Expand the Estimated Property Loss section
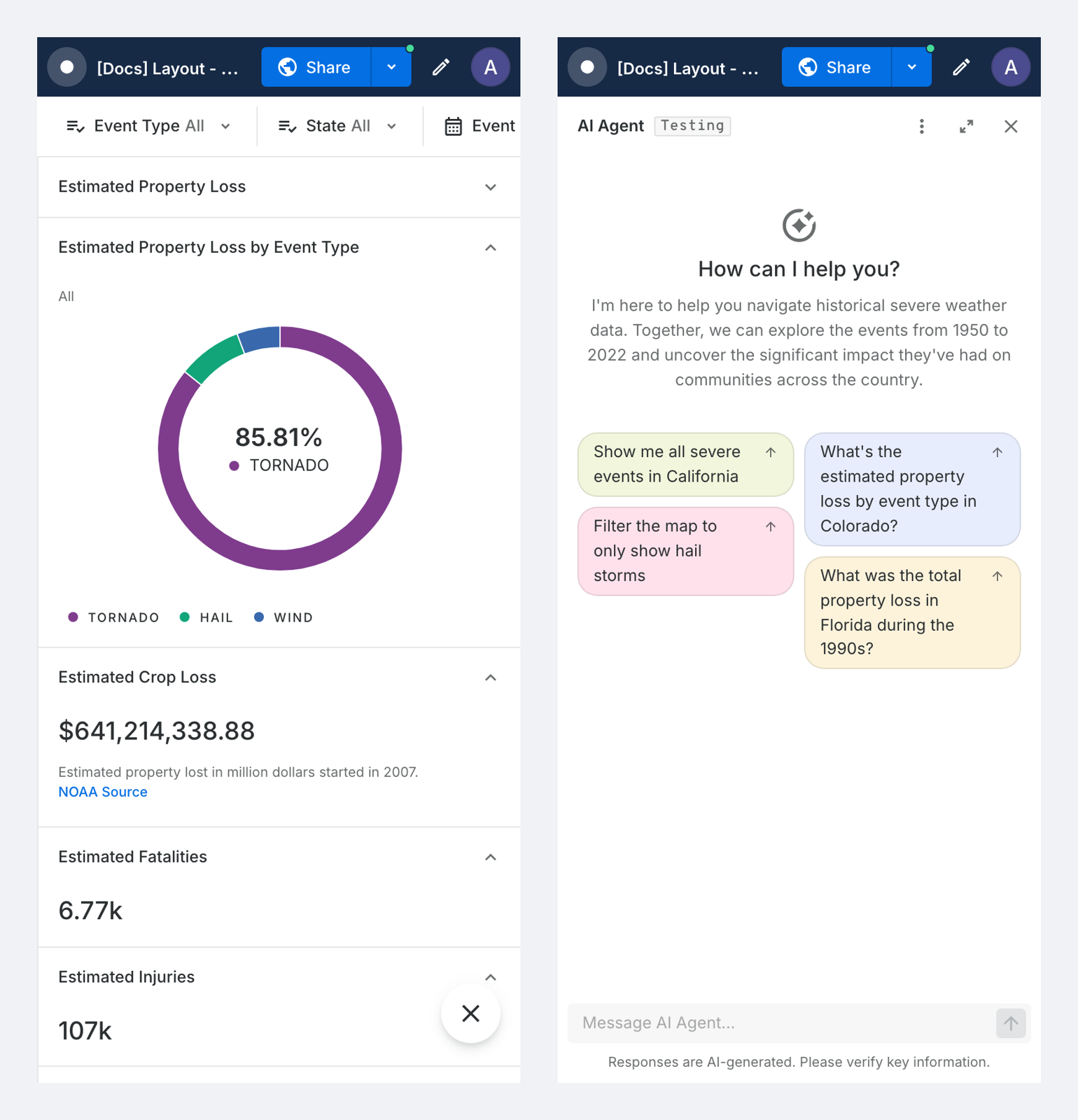 pyautogui.click(x=491, y=187)
